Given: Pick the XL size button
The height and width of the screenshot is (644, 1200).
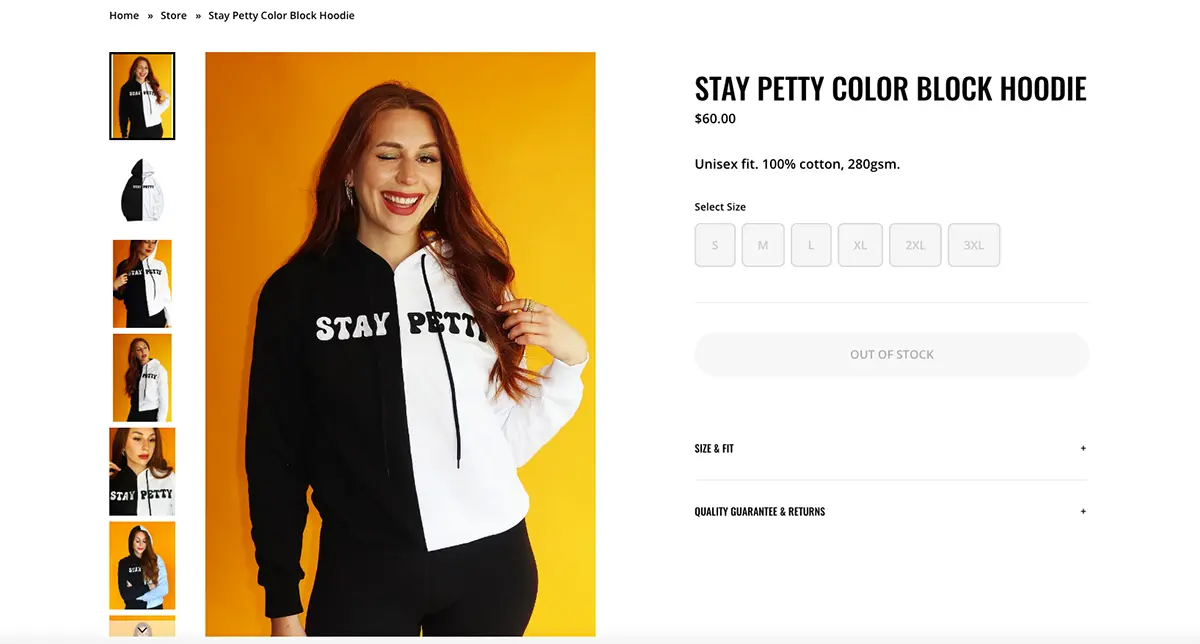Looking at the screenshot, I should 860,245.
